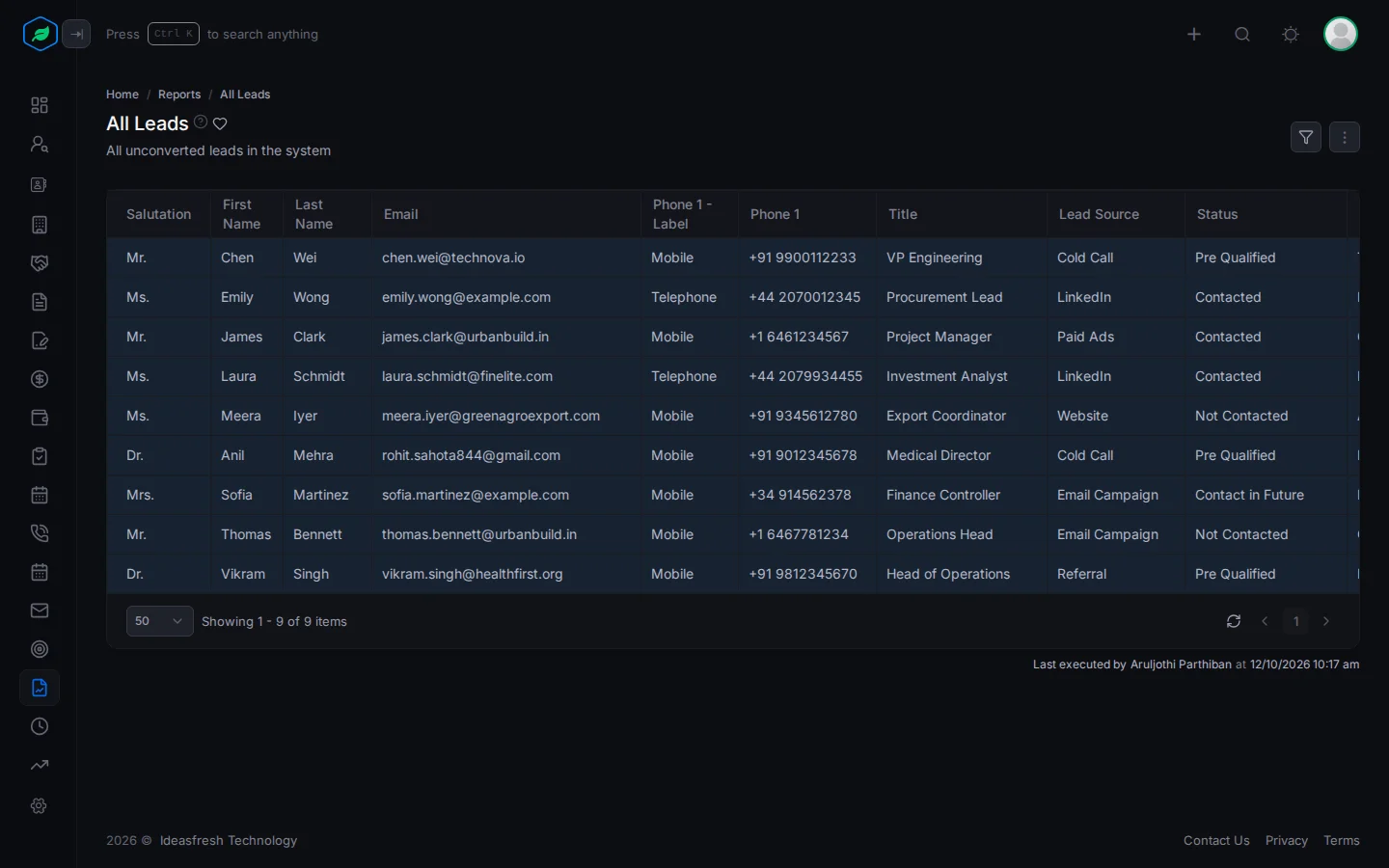Viewport: 1389px width, 868px height.
Task: Open the deals handshake sidebar icon
Action: pos(40,263)
